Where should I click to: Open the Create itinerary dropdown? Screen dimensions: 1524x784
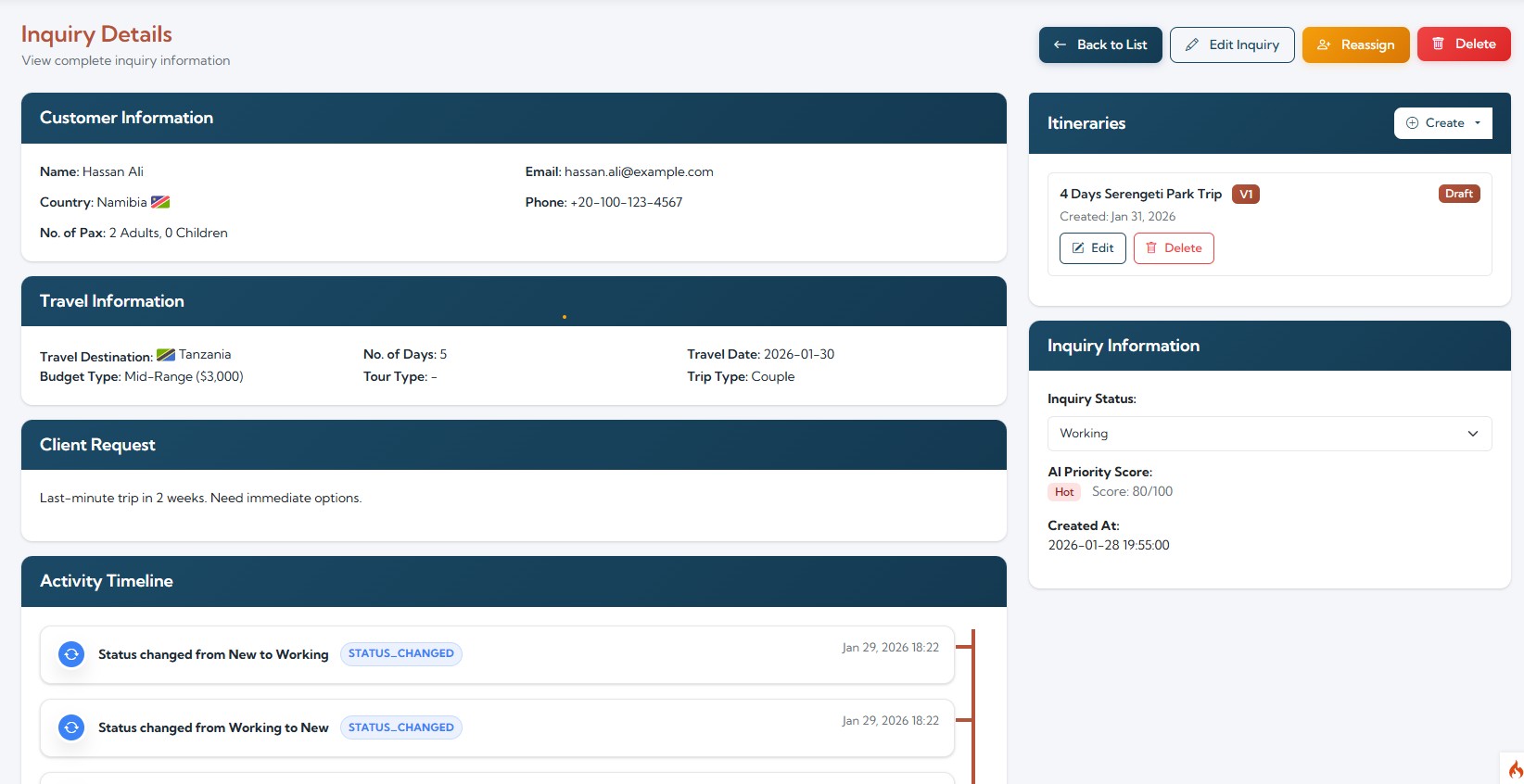1443,123
